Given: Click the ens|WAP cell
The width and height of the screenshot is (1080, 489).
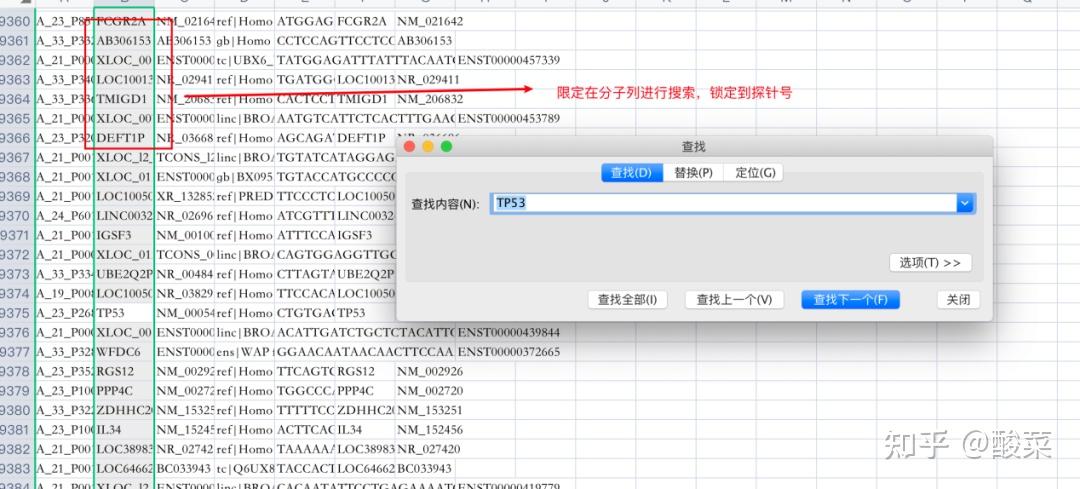Looking at the screenshot, I should tap(245, 352).
